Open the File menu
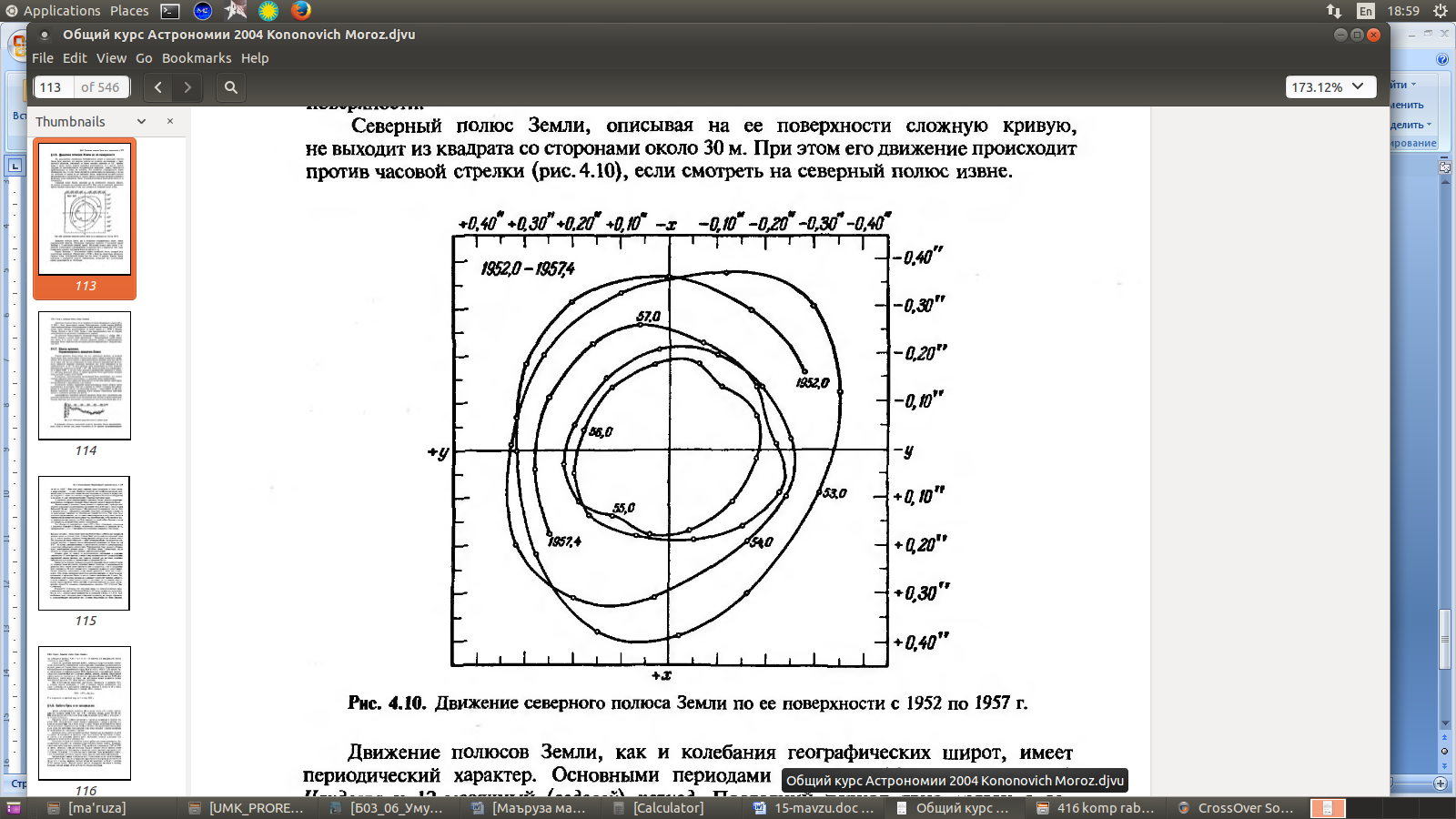This screenshot has height=819, width=1456. (43, 58)
